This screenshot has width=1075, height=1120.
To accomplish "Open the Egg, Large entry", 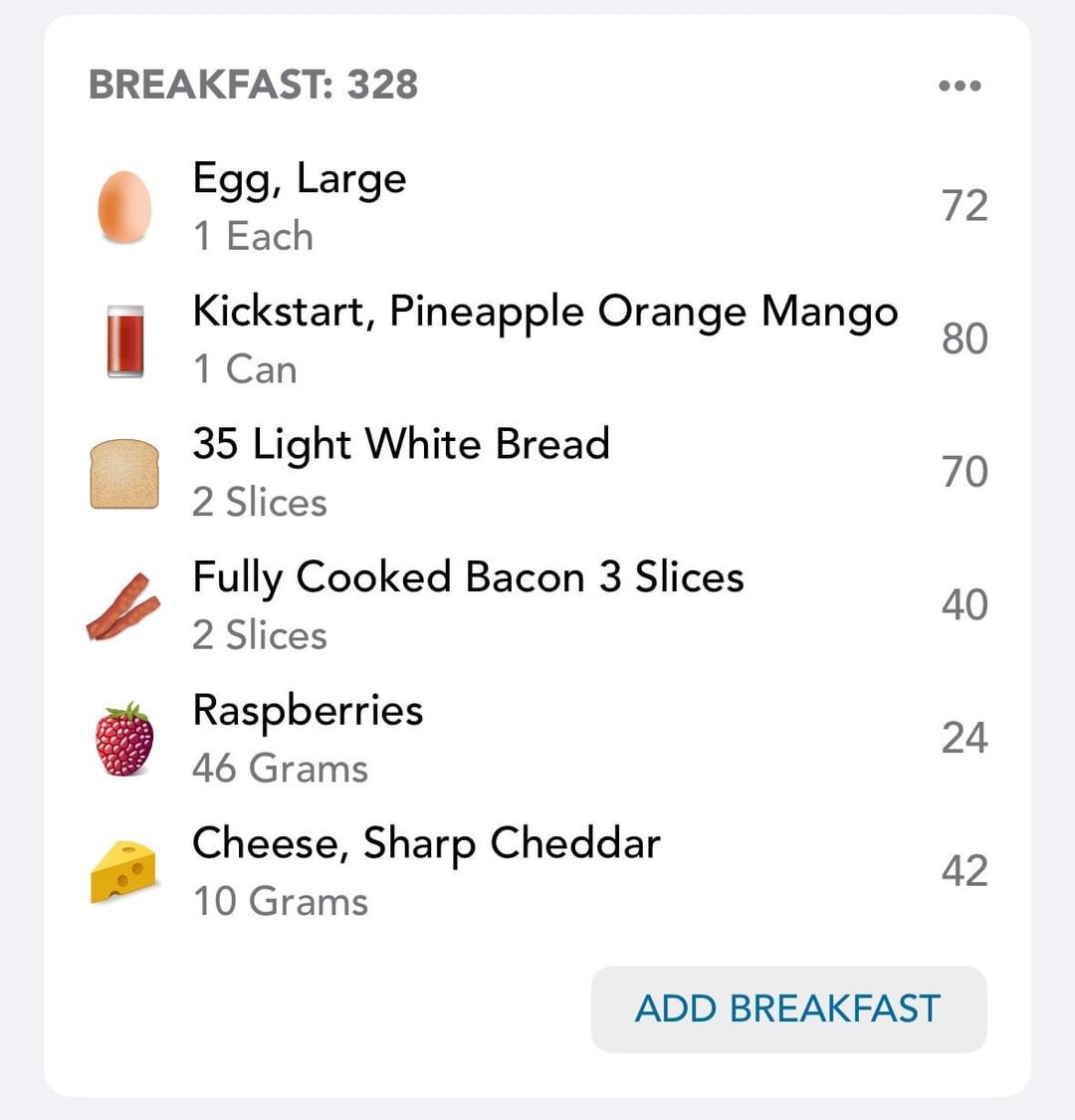I will [537, 207].
